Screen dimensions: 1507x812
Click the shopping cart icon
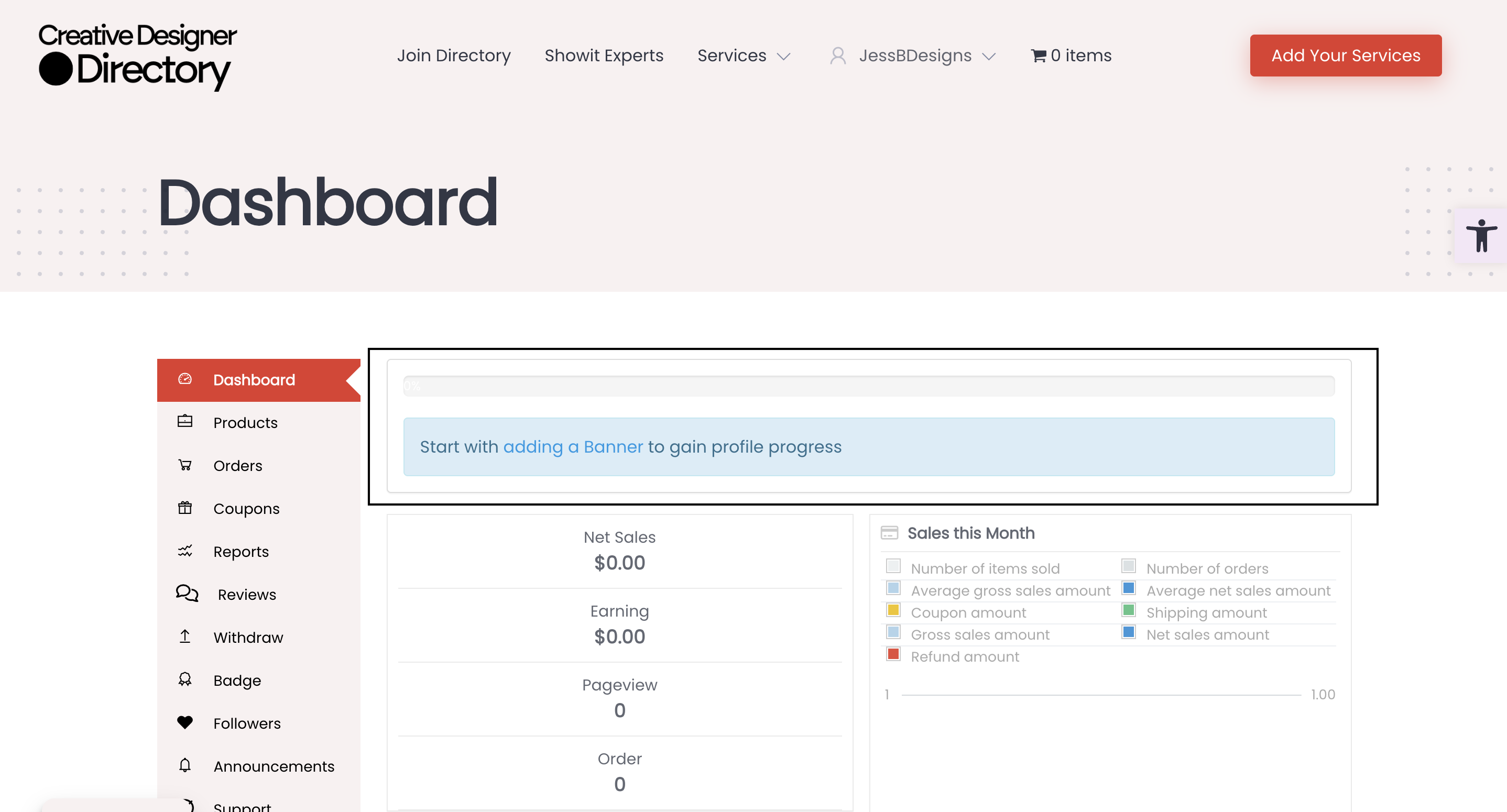(1039, 56)
